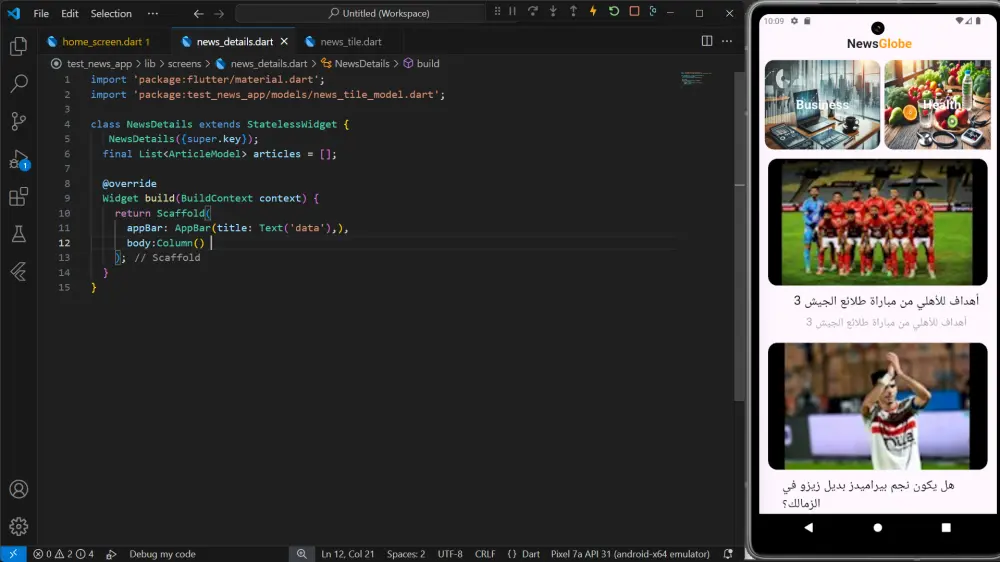Viewport: 1000px width, 562px height.
Task: Open the Search view in activity bar
Action: click(18, 84)
